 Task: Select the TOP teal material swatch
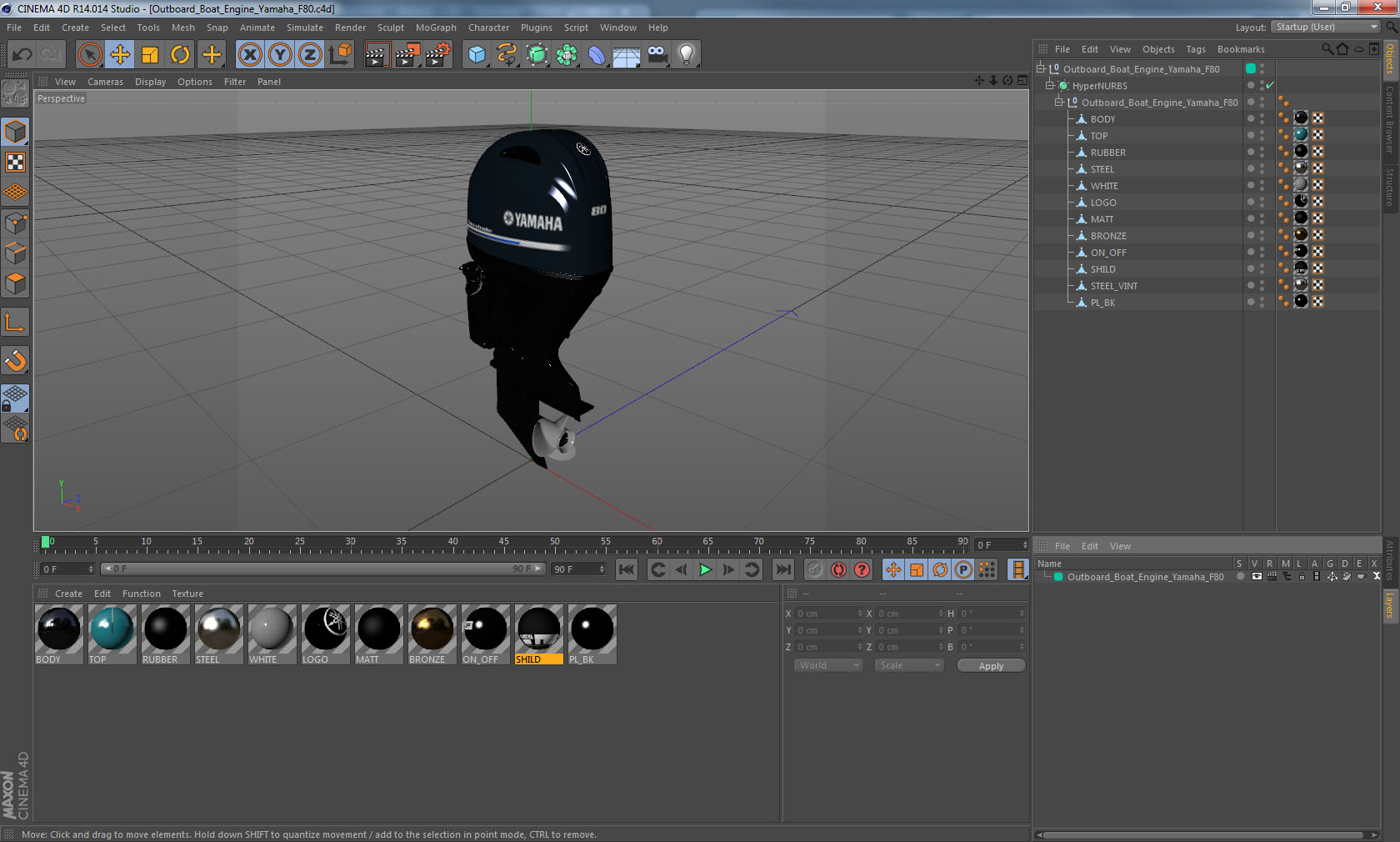112,629
